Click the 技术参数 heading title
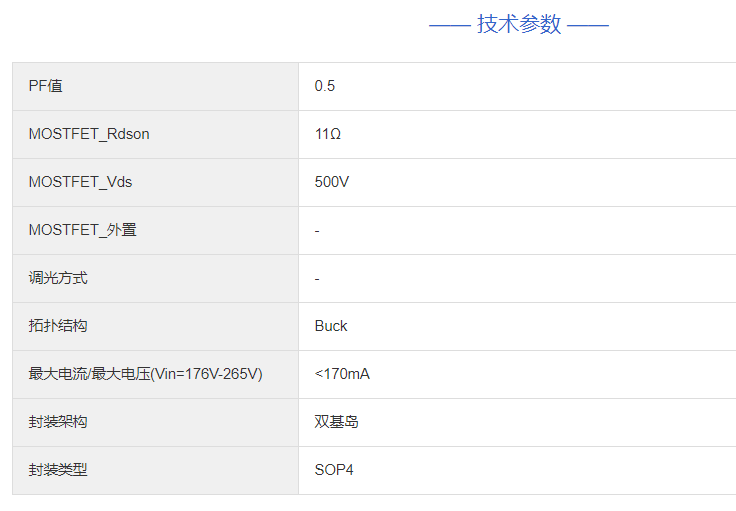Screen dimensions: 736x511 (519, 25)
